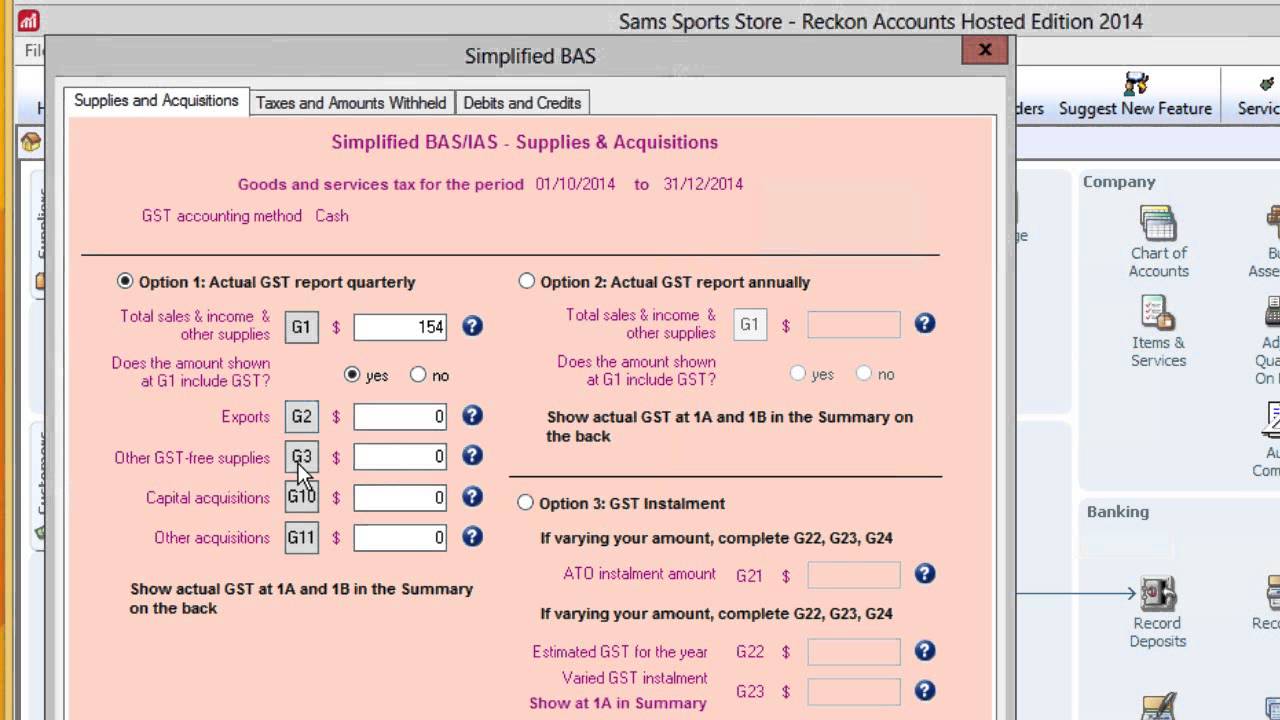The height and width of the screenshot is (720, 1280).
Task: Click the G2 Exports button
Action: [301, 416]
